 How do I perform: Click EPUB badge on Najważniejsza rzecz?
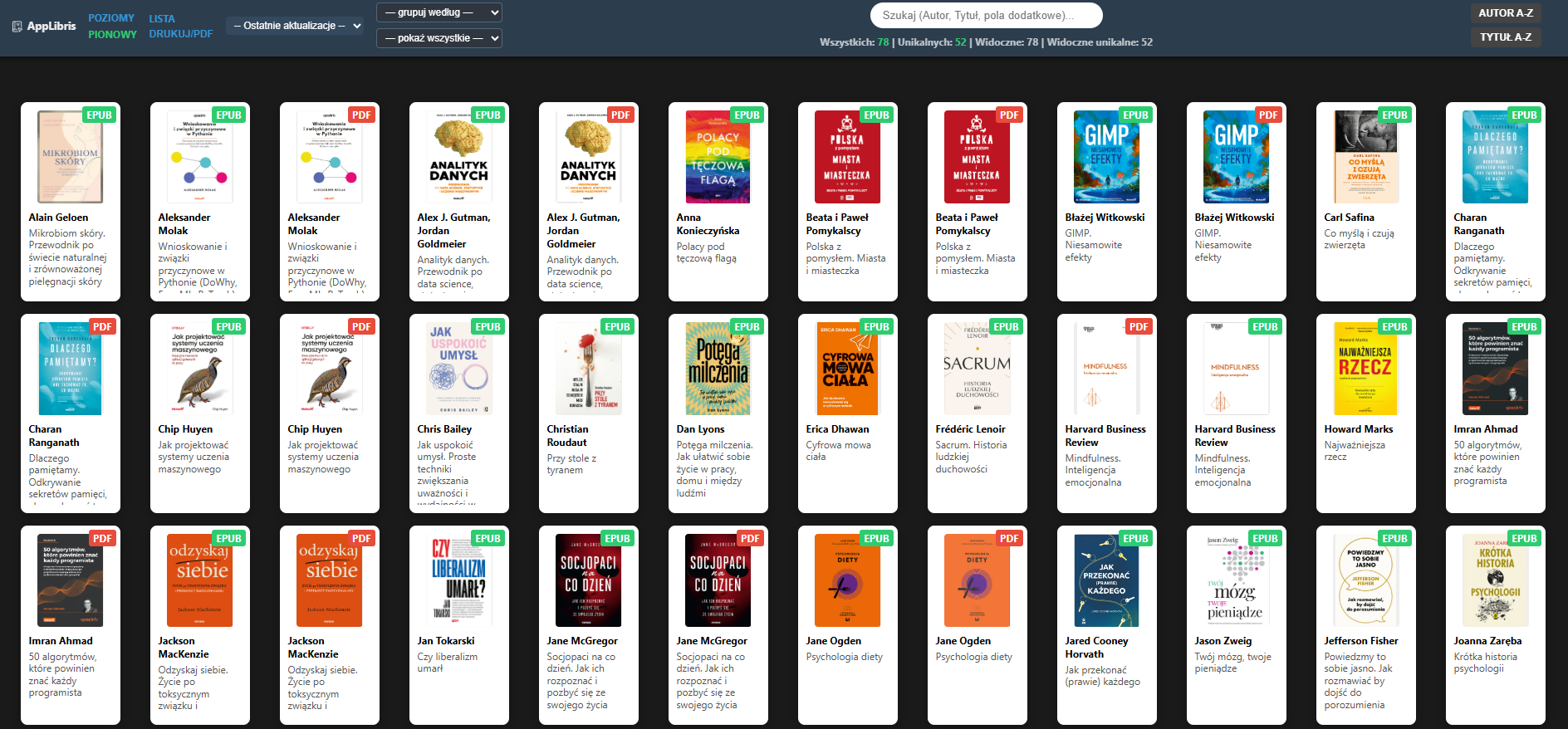[x=1394, y=327]
